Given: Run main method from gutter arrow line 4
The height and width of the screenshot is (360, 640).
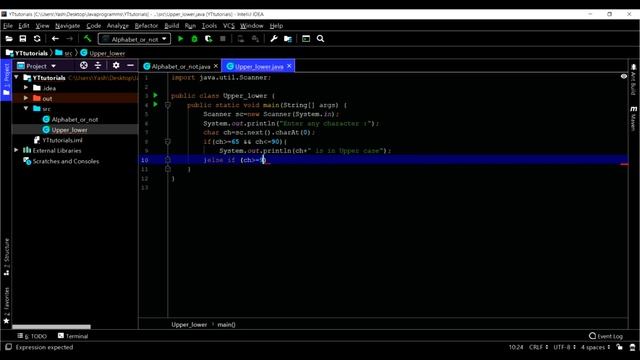Looking at the screenshot, I should point(156,104).
